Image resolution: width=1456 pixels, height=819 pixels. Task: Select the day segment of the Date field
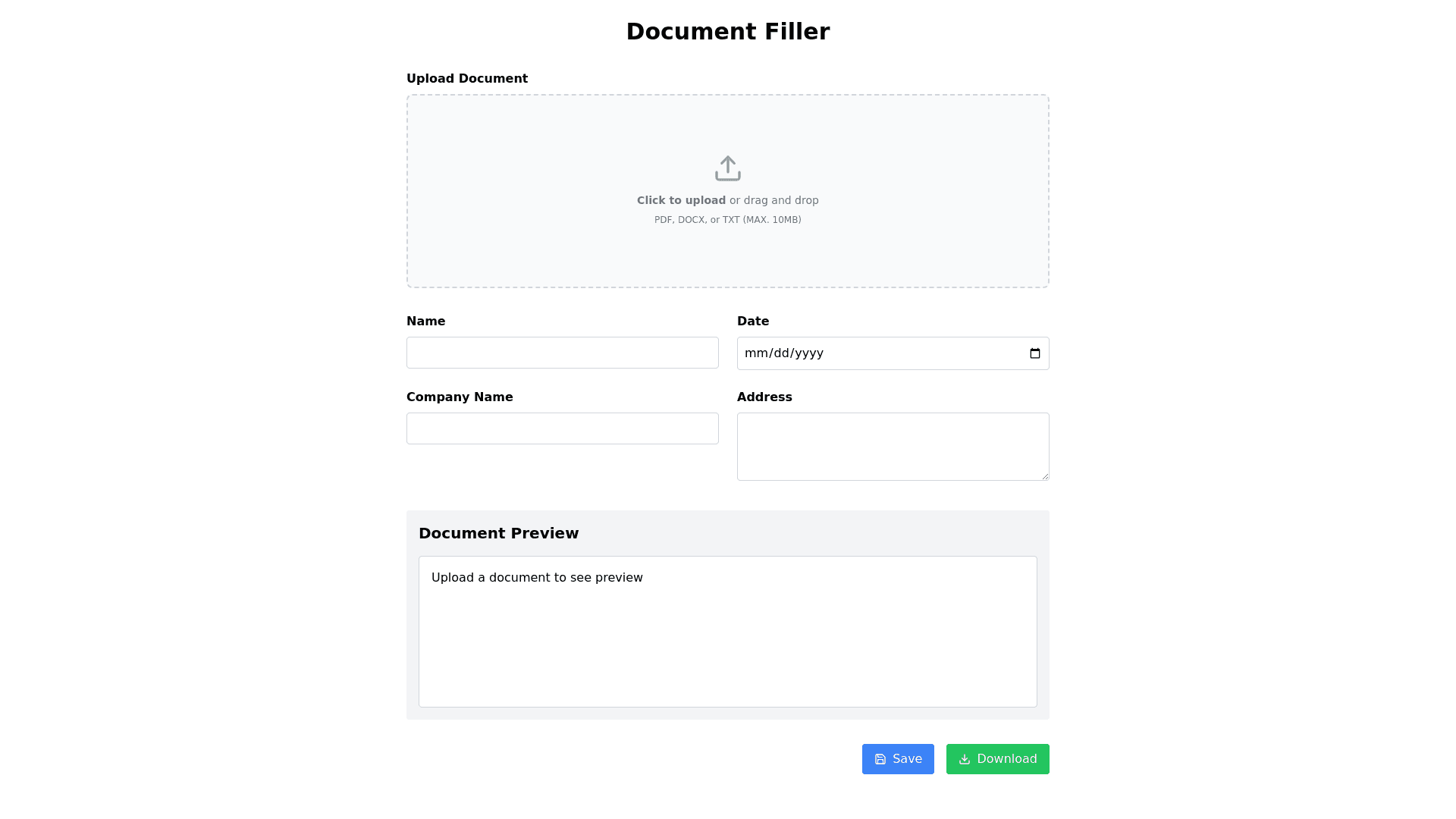pos(781,353)
